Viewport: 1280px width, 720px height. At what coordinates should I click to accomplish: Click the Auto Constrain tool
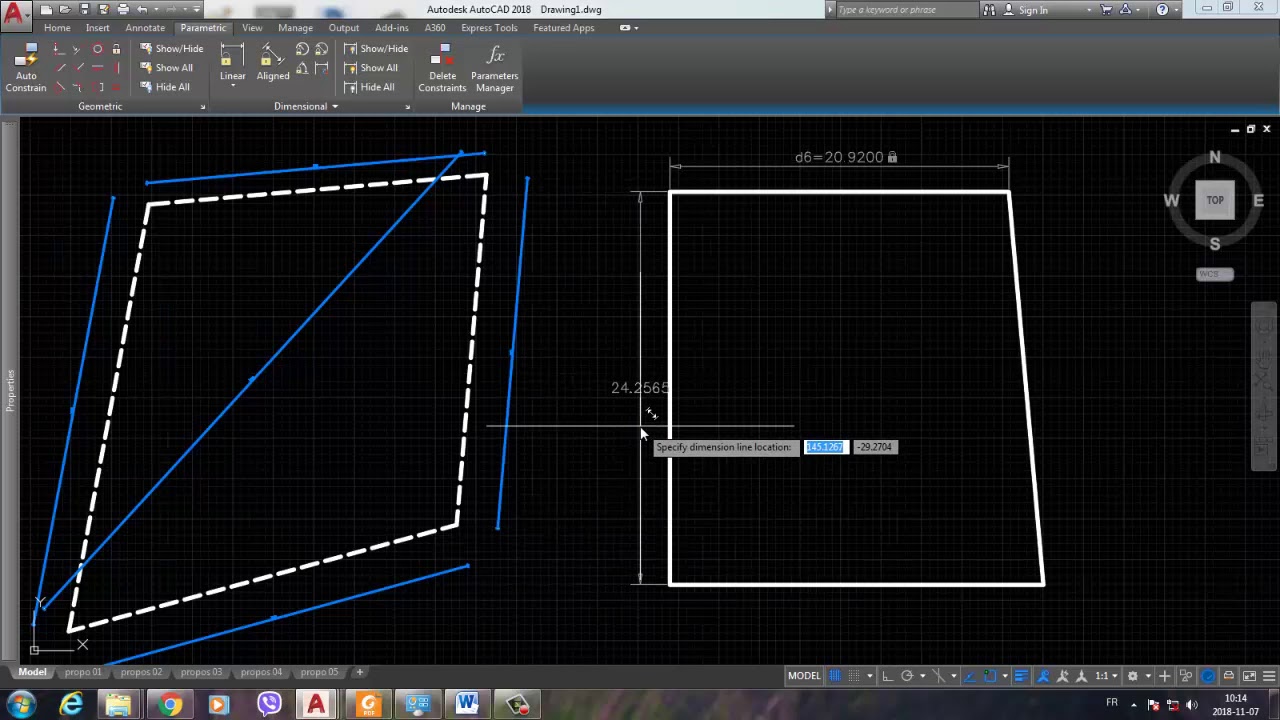point(26,68)
